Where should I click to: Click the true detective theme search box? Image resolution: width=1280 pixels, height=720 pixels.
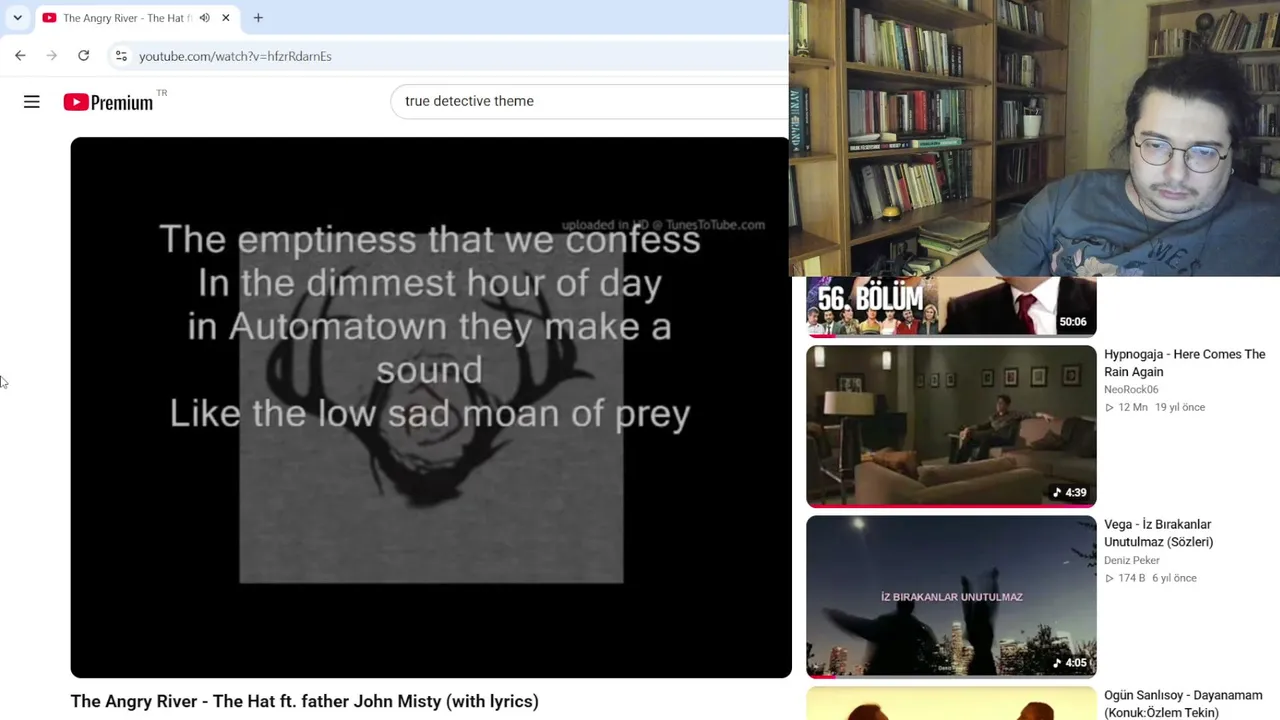(x=590, y=101)
